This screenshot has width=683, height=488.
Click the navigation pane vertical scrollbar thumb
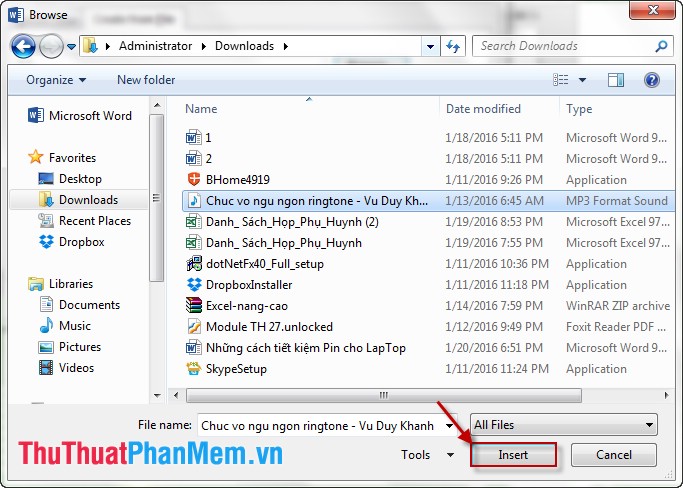pyautogui.click(x=156, y=198)
